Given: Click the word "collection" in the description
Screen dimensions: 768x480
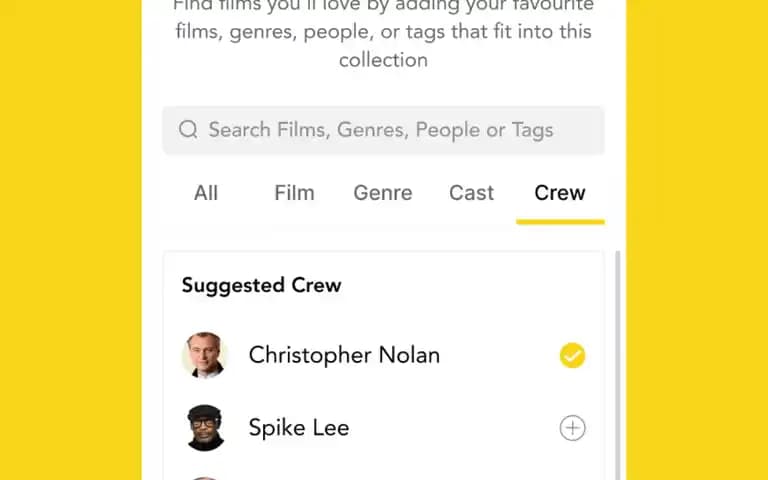Looking at the screenshot, I should point(384,60).
